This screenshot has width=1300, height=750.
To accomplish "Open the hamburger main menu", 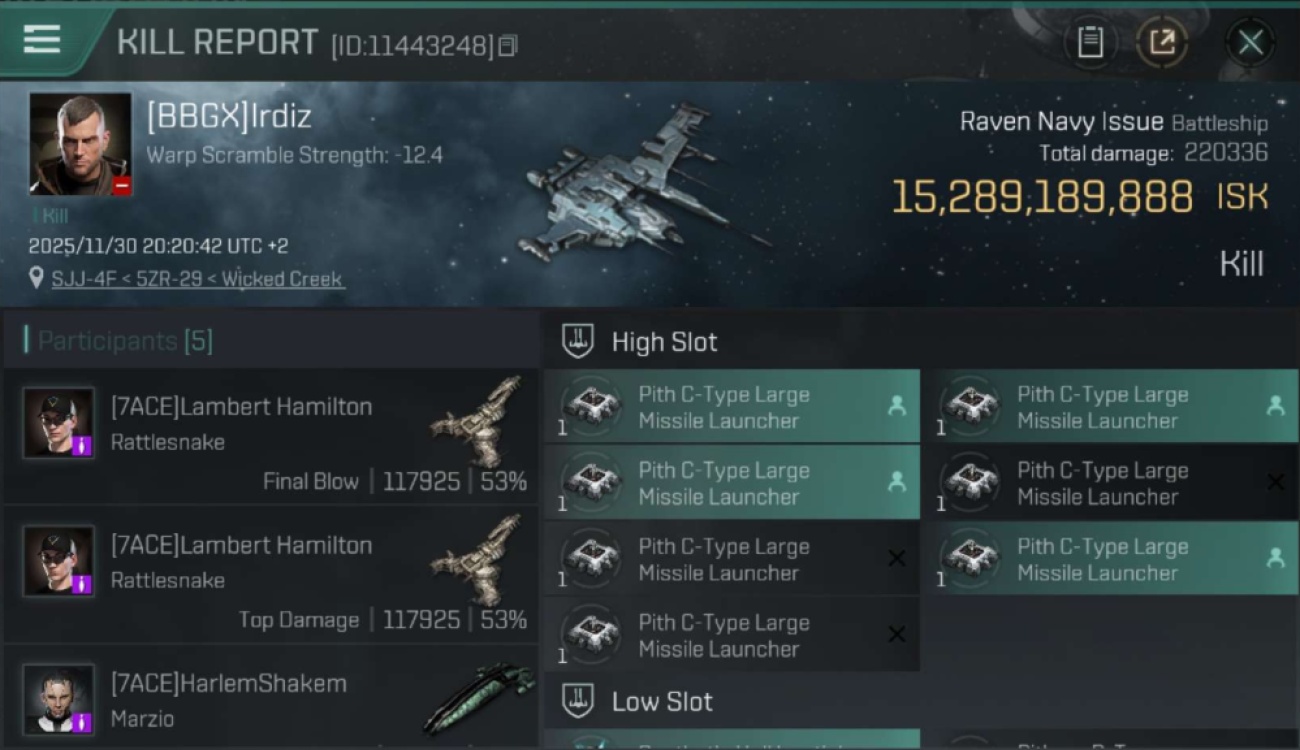I will [42, 39].
